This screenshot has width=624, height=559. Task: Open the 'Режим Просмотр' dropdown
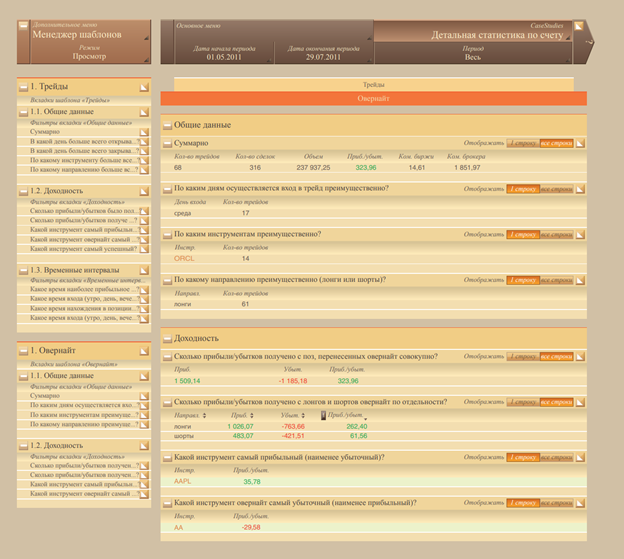click(x=90, y=53)
